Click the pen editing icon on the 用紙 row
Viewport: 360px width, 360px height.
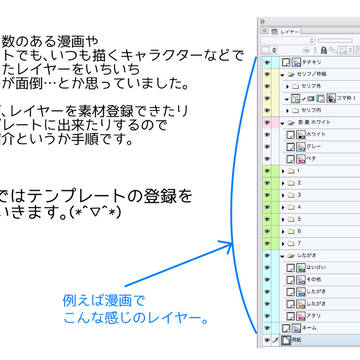click(x=275, y=340)
